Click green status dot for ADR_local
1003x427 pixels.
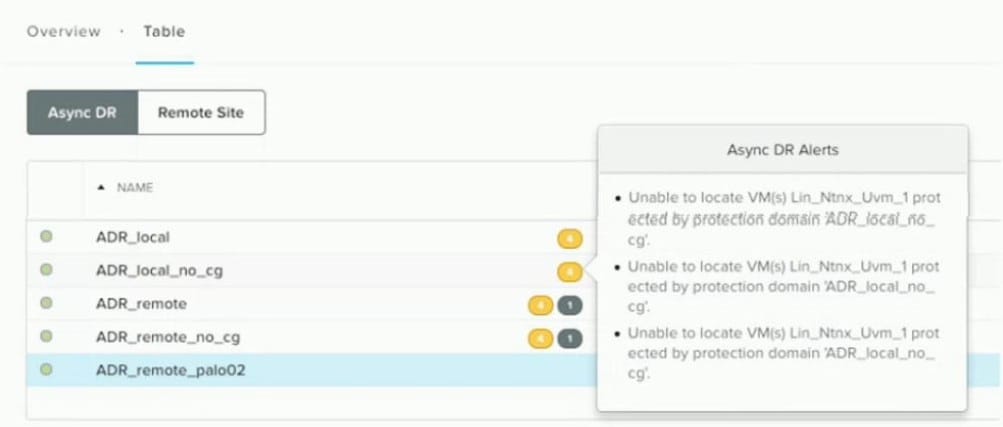click(45, 237)
